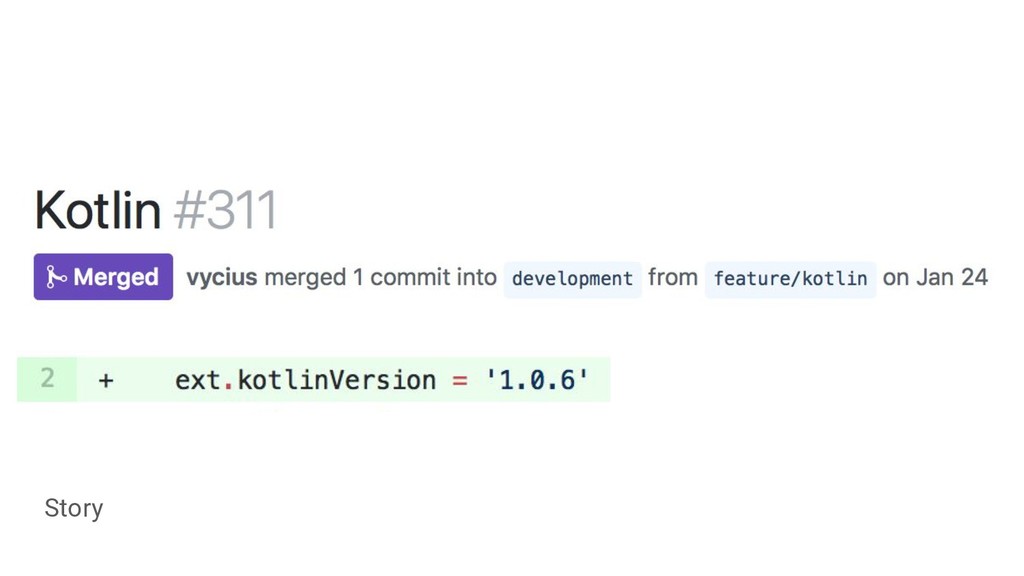
Task: Click the Jan 24 merge date
Action: tap(952, 278)
